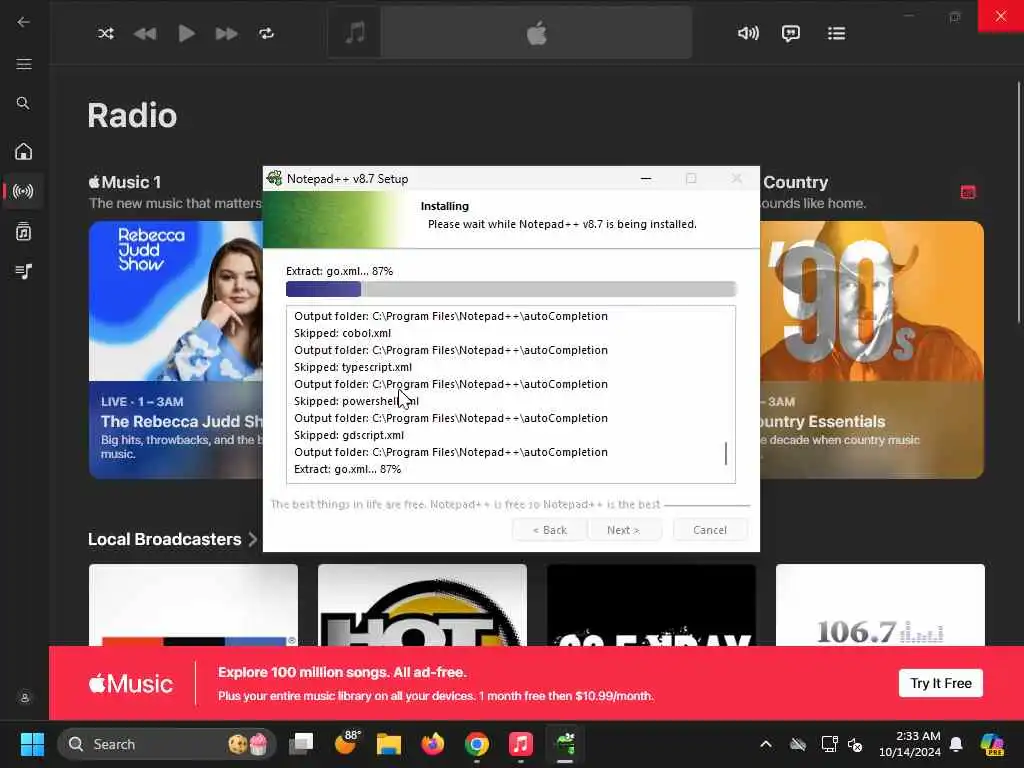The image size is (1024, 768).
Task: Open the black Local Broadcasters station tile
Action: [651, 605]
